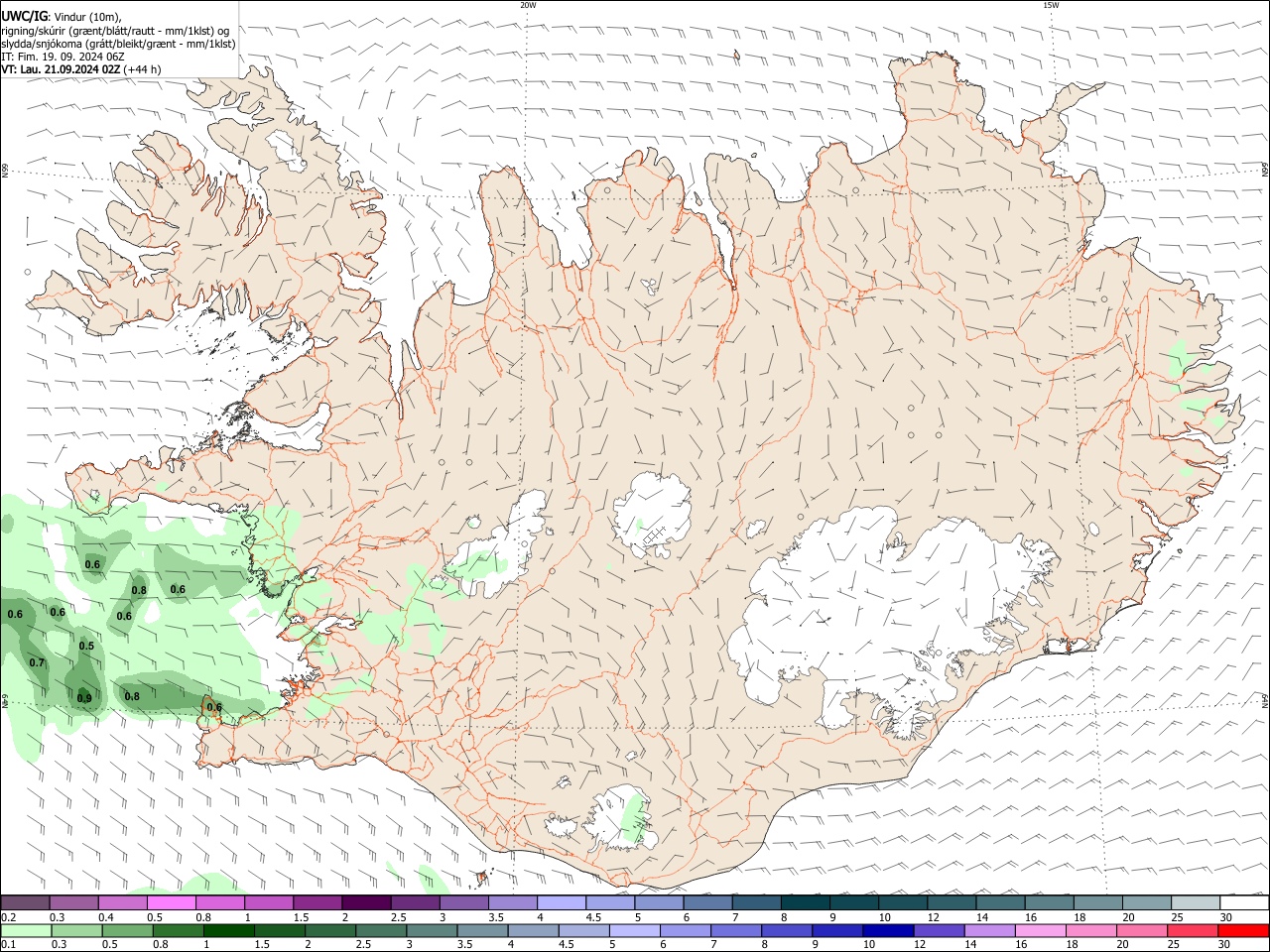Click the '0.1' label under the lower scale
Screen dimensions: 1270x952
tap(8, 945)
